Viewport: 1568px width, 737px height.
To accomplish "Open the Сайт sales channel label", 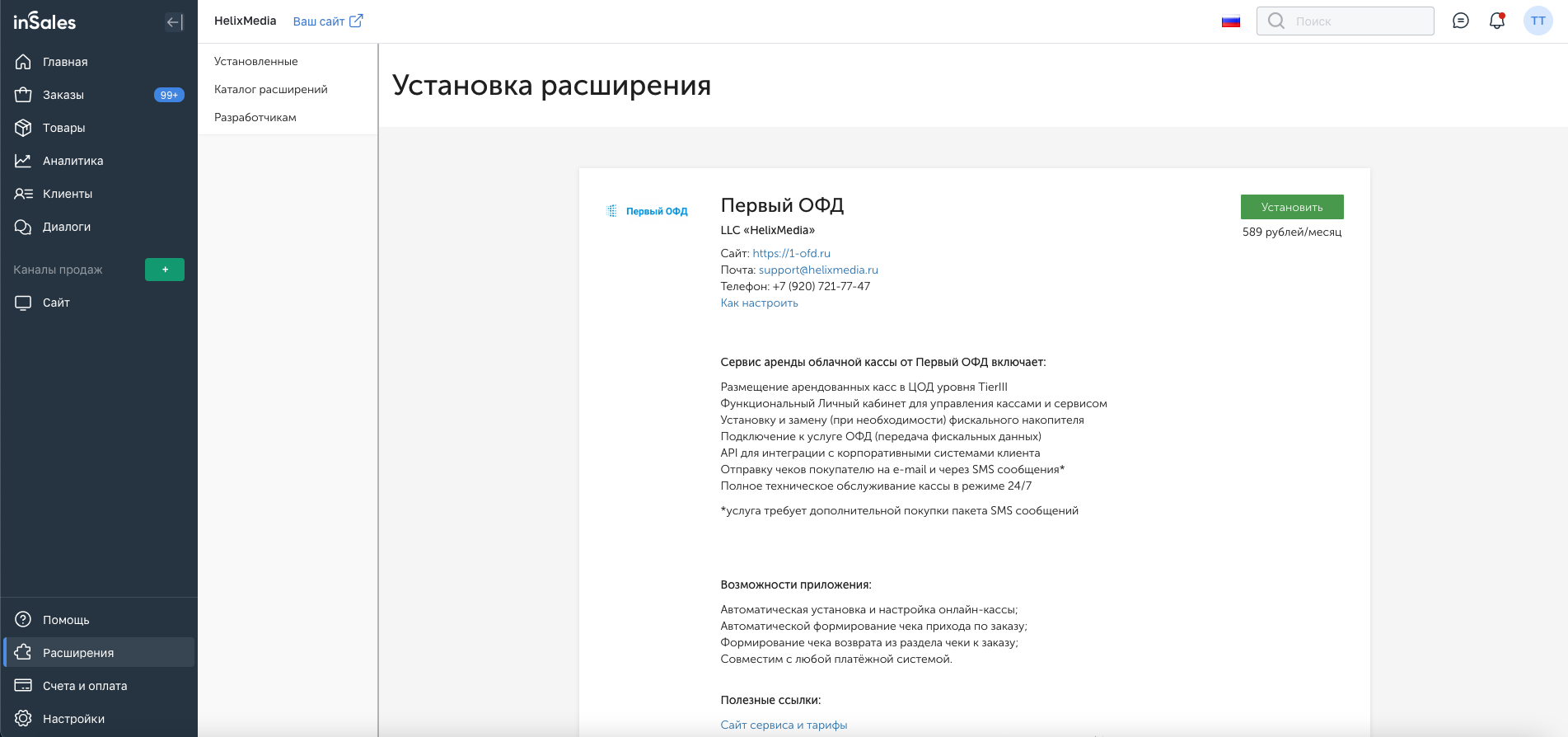I will 56,303.
